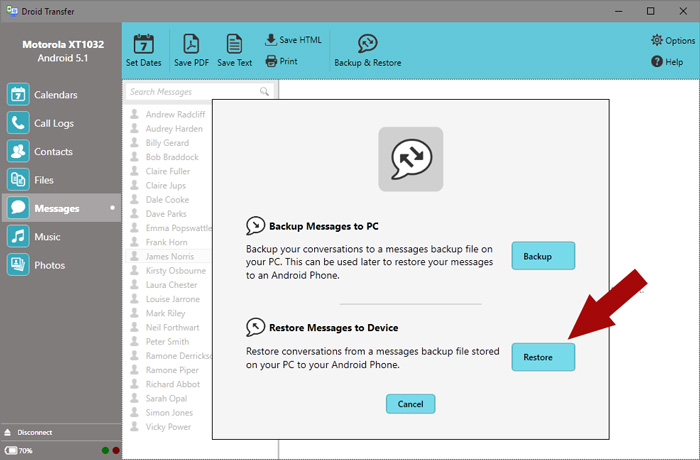Open Dale Cooke conversation
The width and height of the screenshot is (700, 460).
(x=168, y=200)
